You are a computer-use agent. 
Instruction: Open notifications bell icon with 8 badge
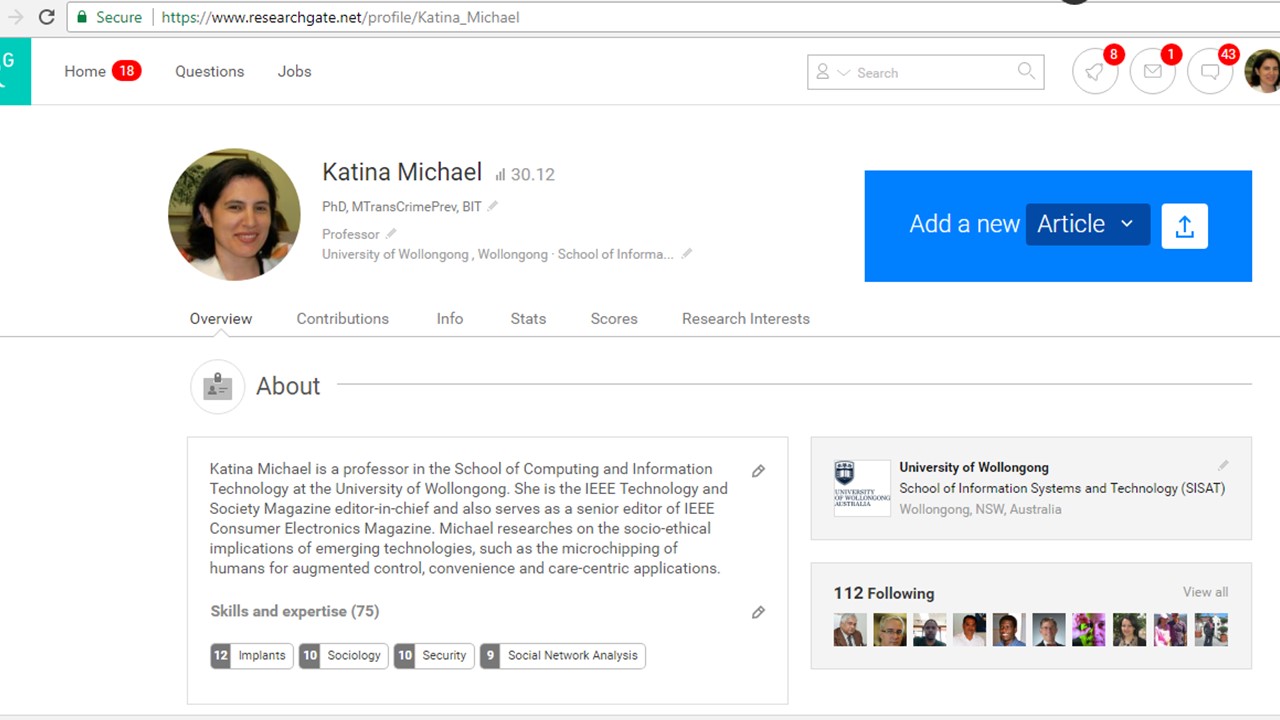[x=1095, y=72]
